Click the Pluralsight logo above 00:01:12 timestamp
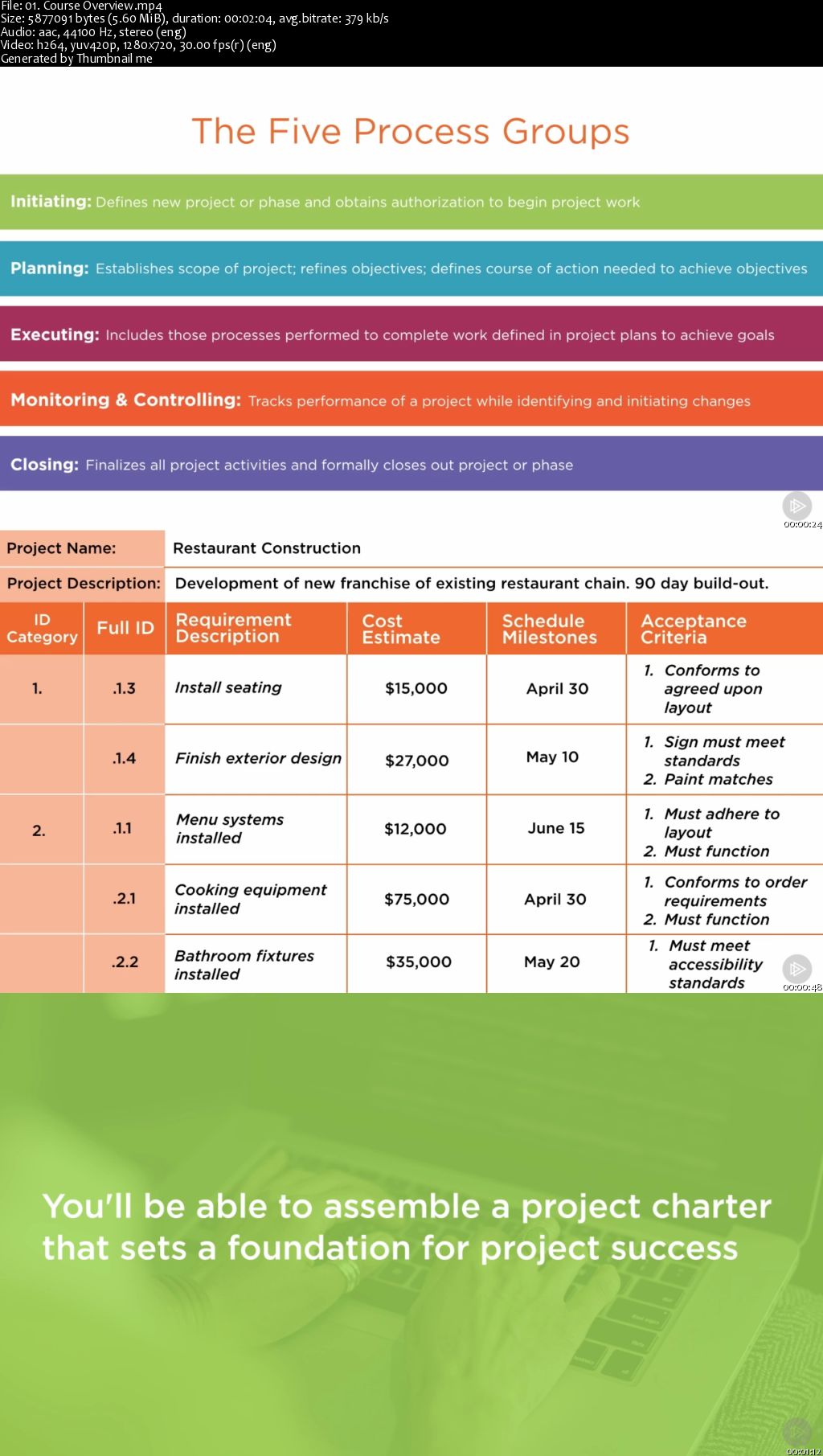The height and width of the screenshot is (1456, 823). point(797,1432)
